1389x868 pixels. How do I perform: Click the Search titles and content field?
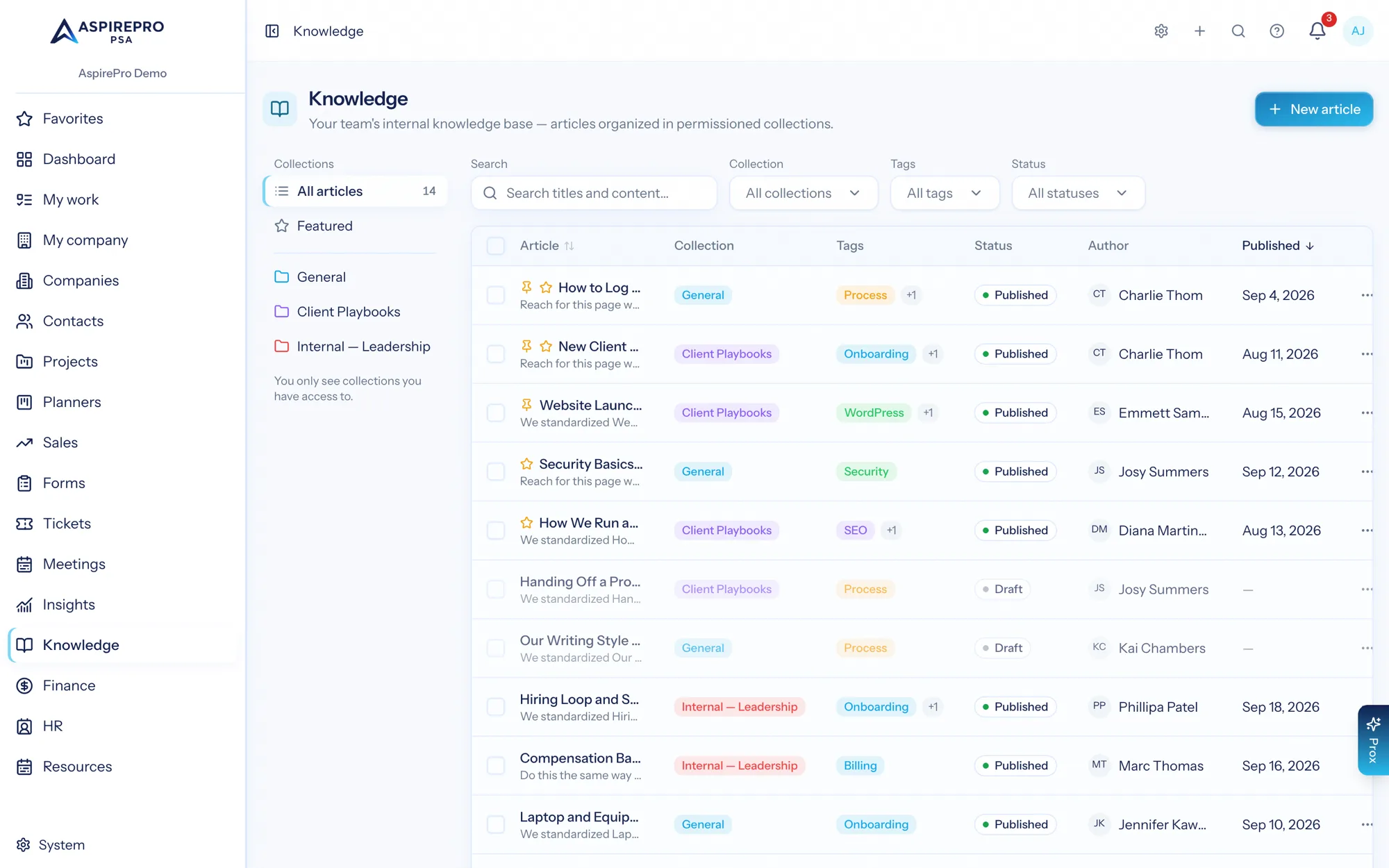(594, 193)
